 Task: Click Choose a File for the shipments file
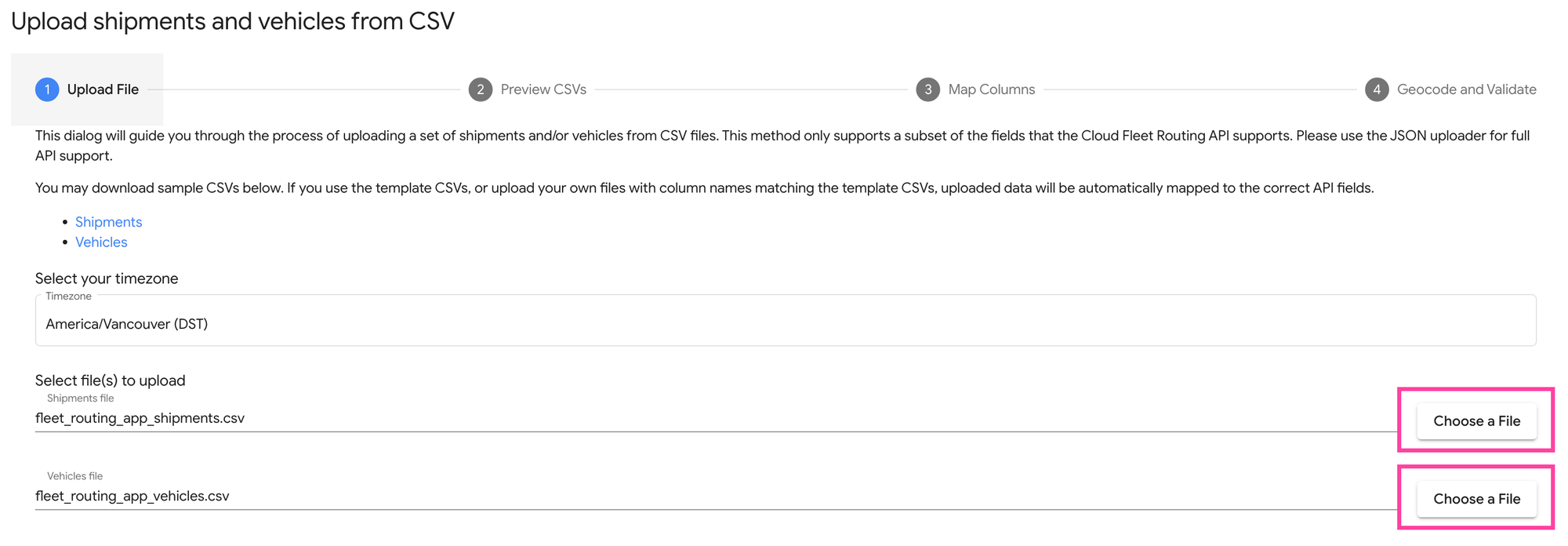tap(1477, 420)
